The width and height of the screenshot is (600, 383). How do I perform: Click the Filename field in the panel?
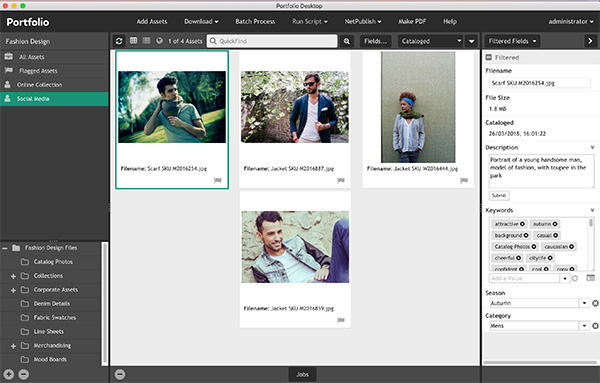540,83
